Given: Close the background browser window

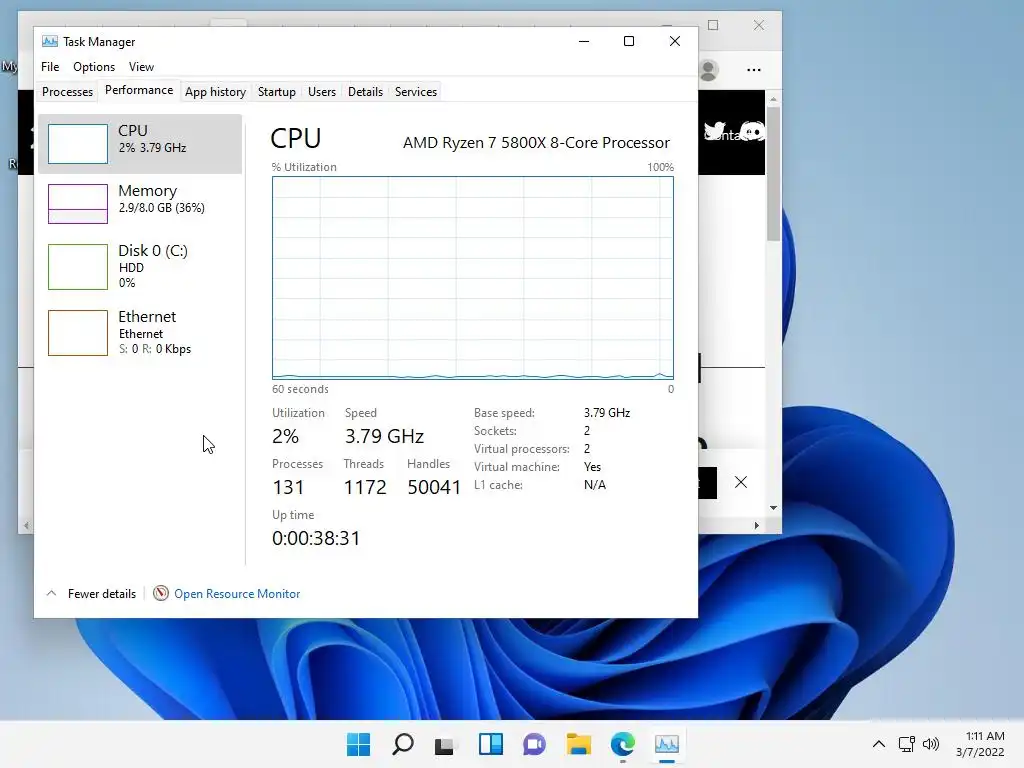Looking at the screenshot, I should pos(758,25).
